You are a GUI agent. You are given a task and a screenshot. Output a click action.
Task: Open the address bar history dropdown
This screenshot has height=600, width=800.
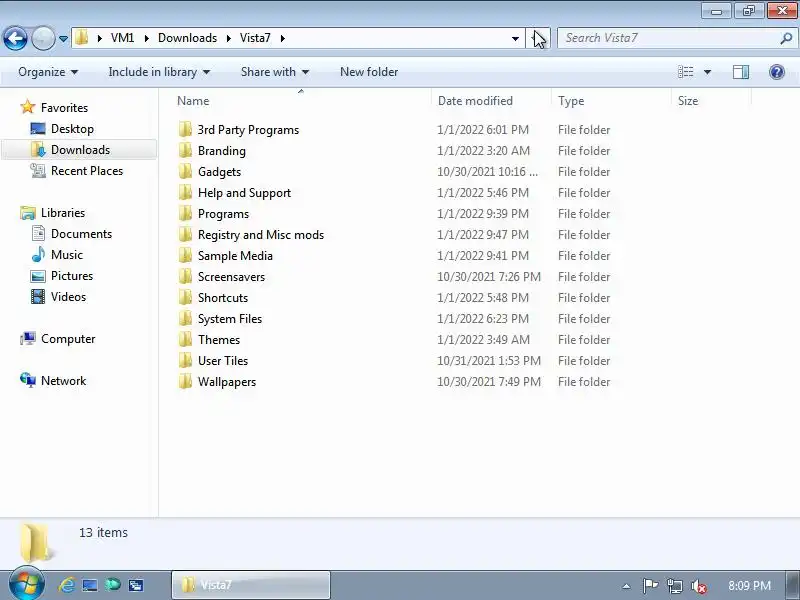[515, 39]
